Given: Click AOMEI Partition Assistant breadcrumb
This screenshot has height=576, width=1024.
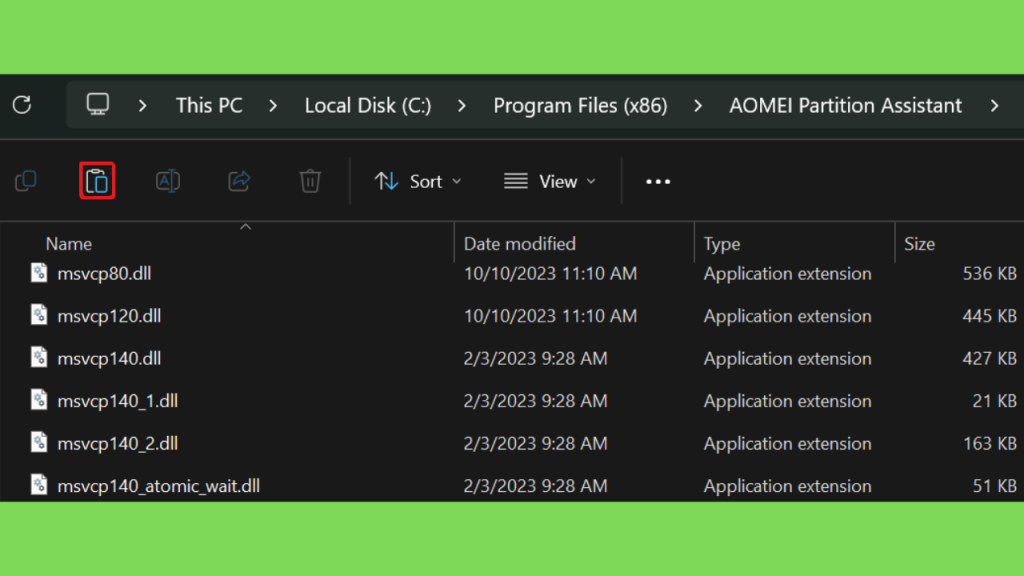Looking at the screenshot, I should 845,105.
